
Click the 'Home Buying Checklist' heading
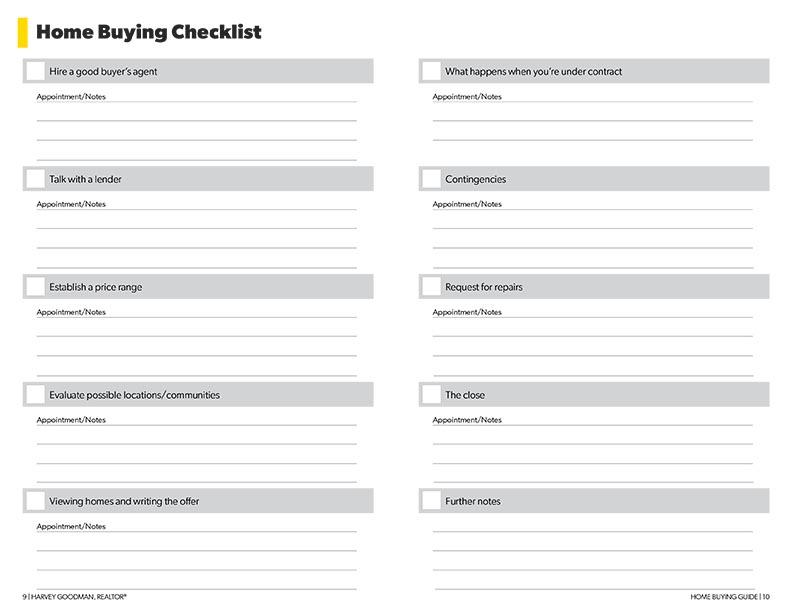click(148, 32)
